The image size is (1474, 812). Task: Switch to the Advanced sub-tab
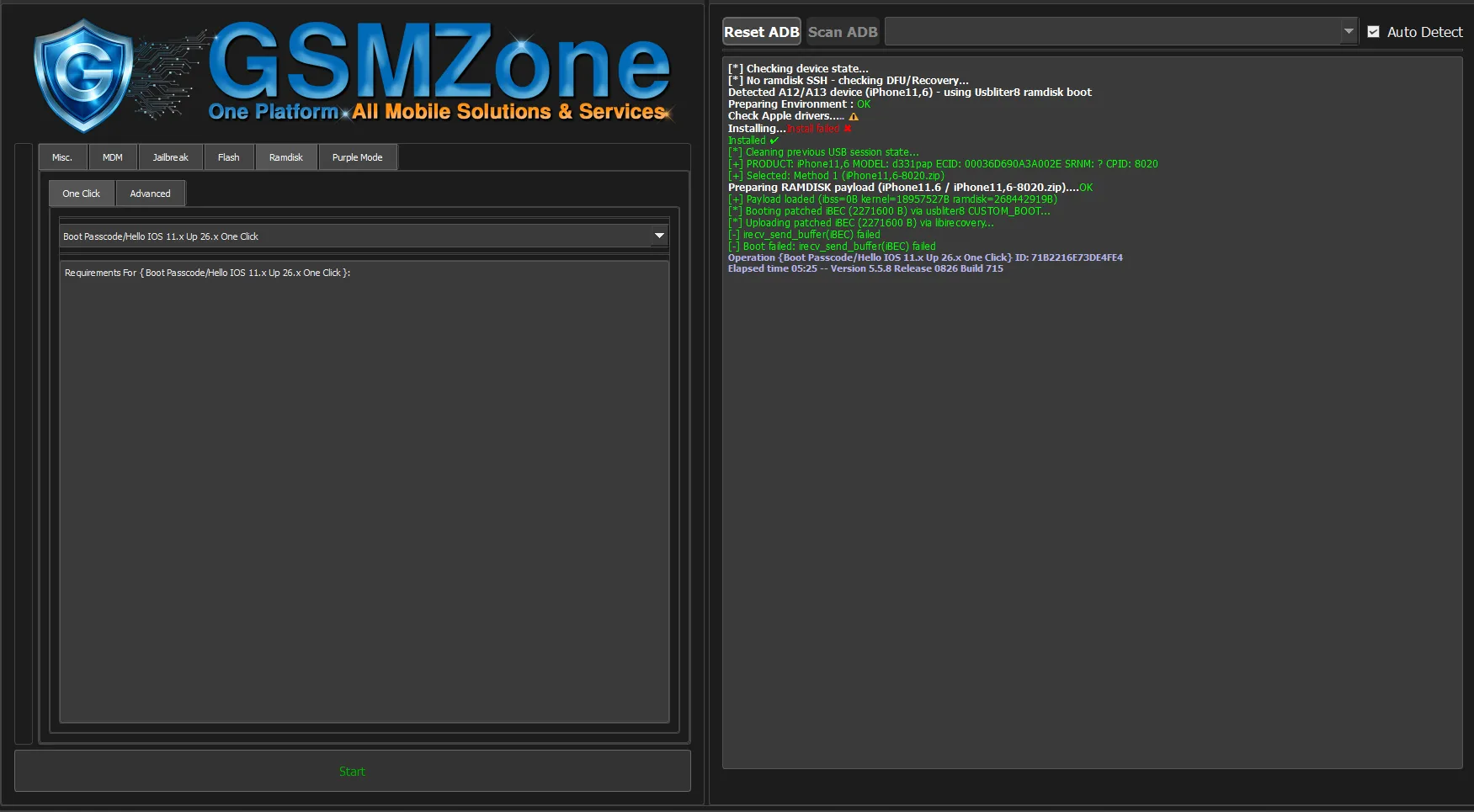(151, 194)
